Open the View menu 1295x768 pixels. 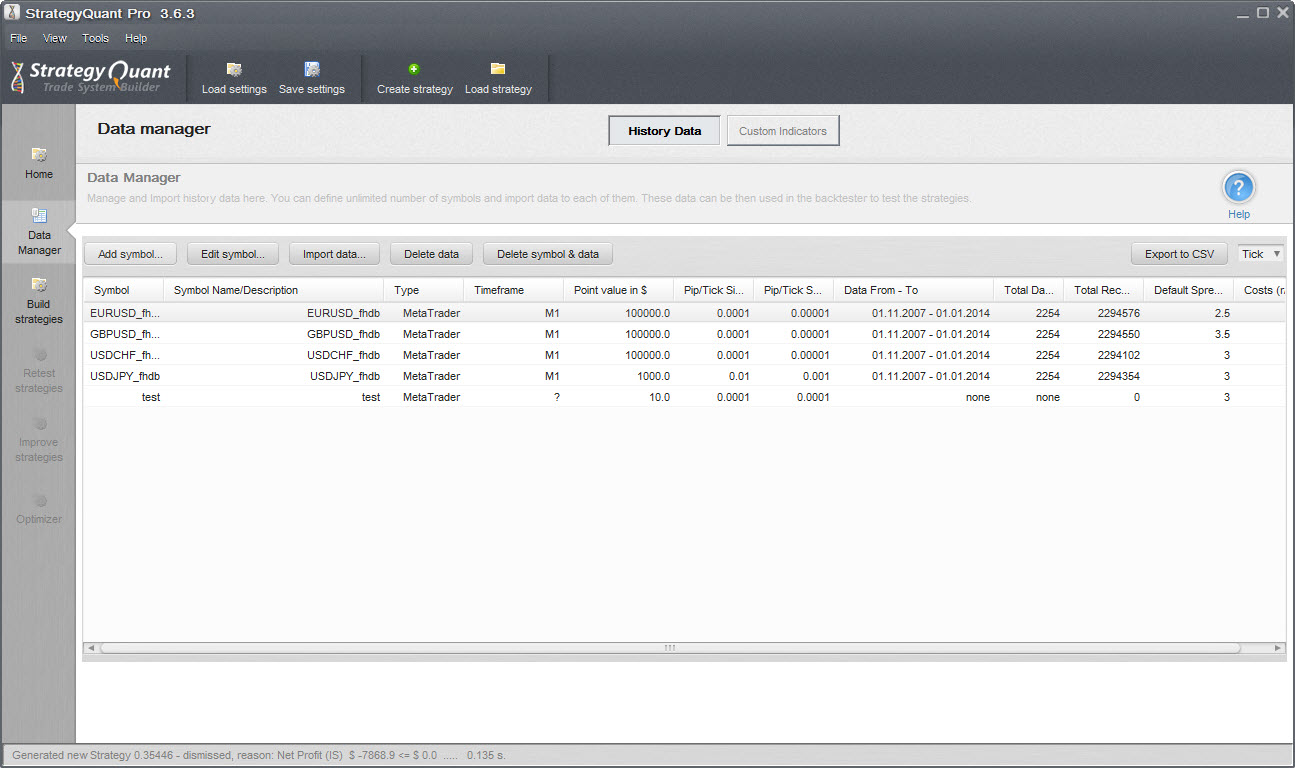55,38
